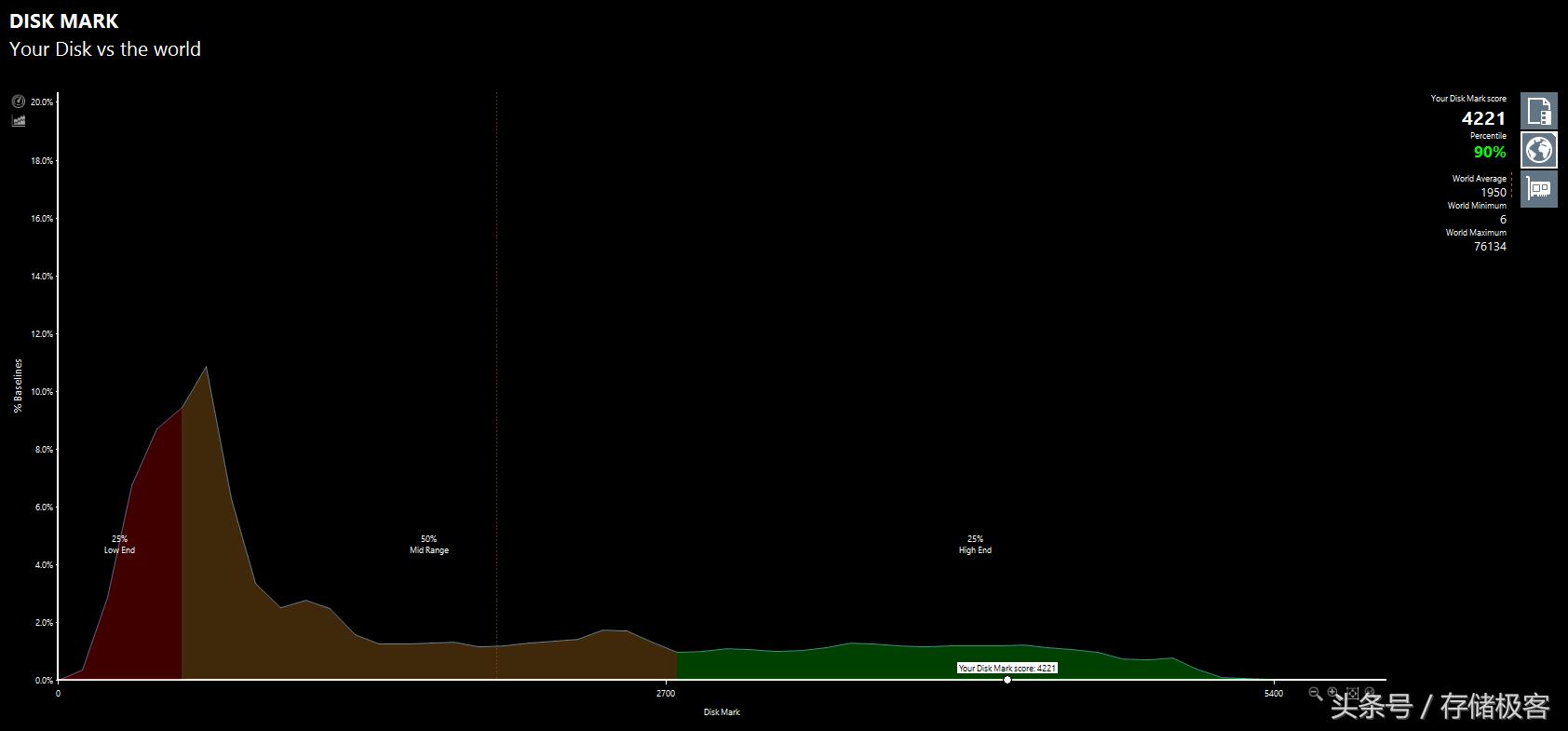The height and width of the screenshot is (731, 1568).
Task: Select the world globe comparison icon
Action: point(1539,150)
